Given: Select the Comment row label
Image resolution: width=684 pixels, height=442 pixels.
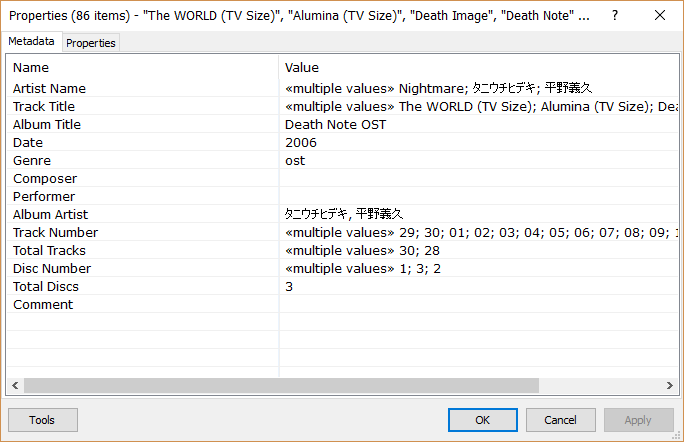Looking at the screenshot, I should [43, 304].
